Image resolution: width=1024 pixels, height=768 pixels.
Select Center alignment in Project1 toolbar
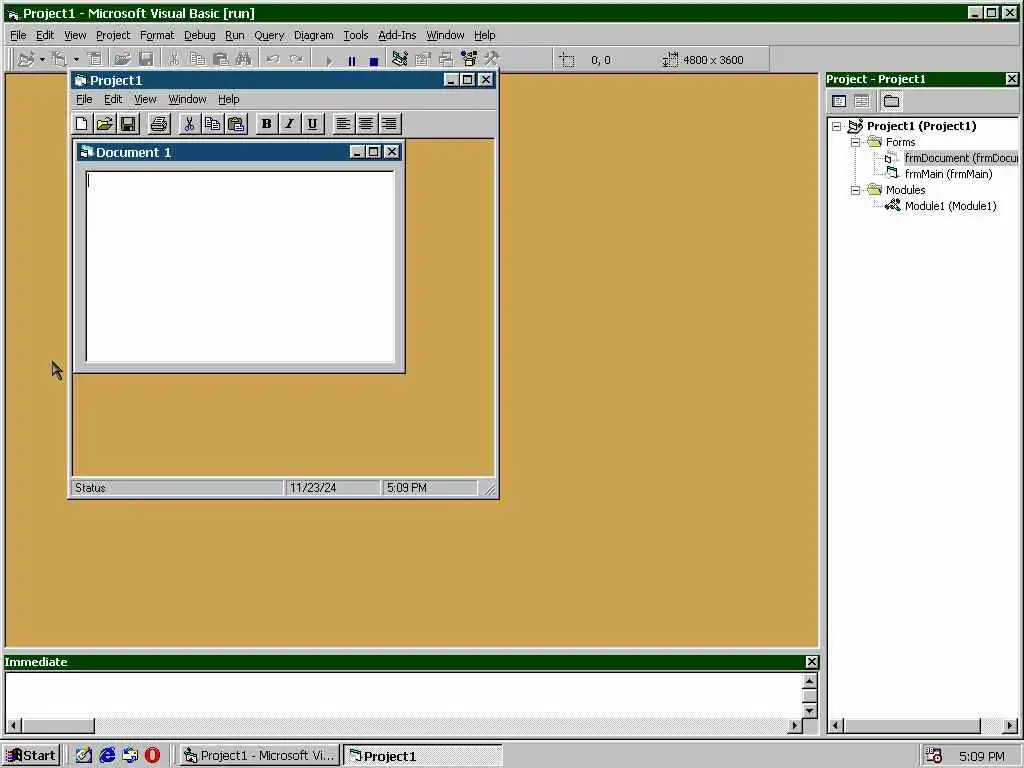pos(366,123)
